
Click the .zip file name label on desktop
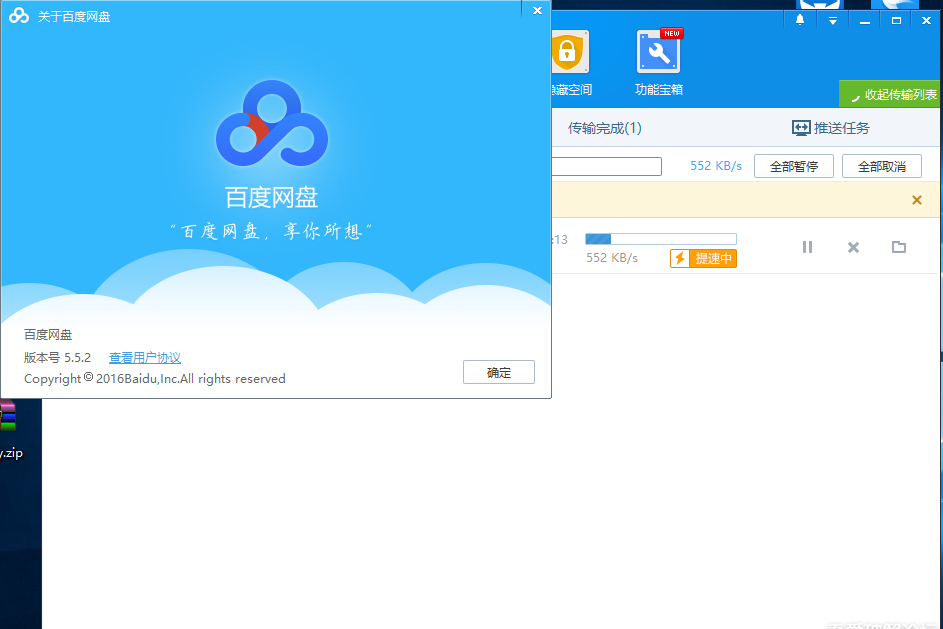(x=11, y=453)
